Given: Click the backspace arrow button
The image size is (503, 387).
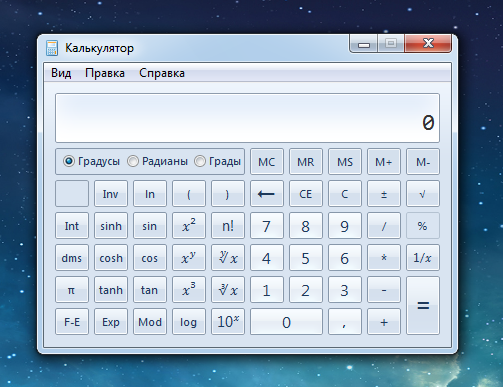Looking at the screenshot, I should coord(267,194).
